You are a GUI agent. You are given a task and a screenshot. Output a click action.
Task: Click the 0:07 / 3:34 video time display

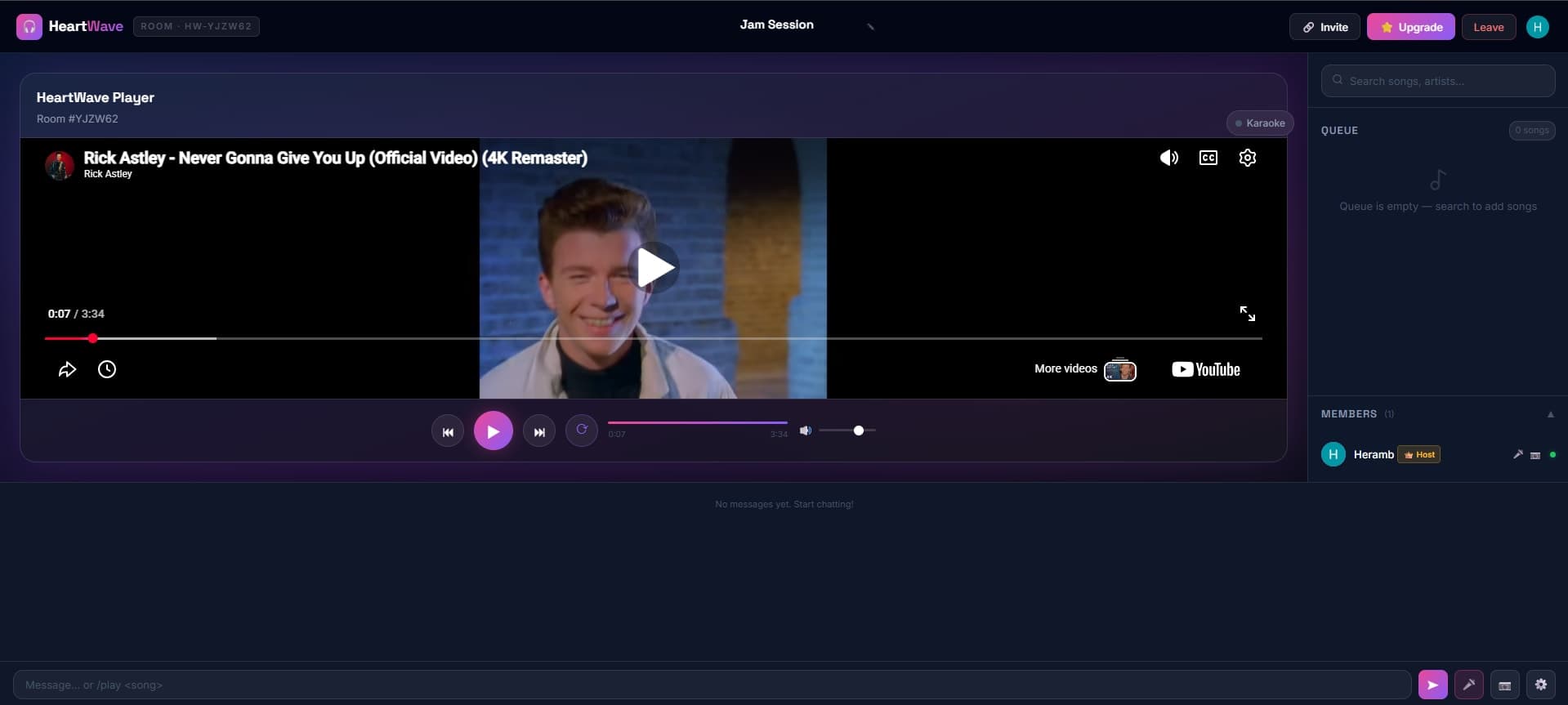click(x=76, y=314)
